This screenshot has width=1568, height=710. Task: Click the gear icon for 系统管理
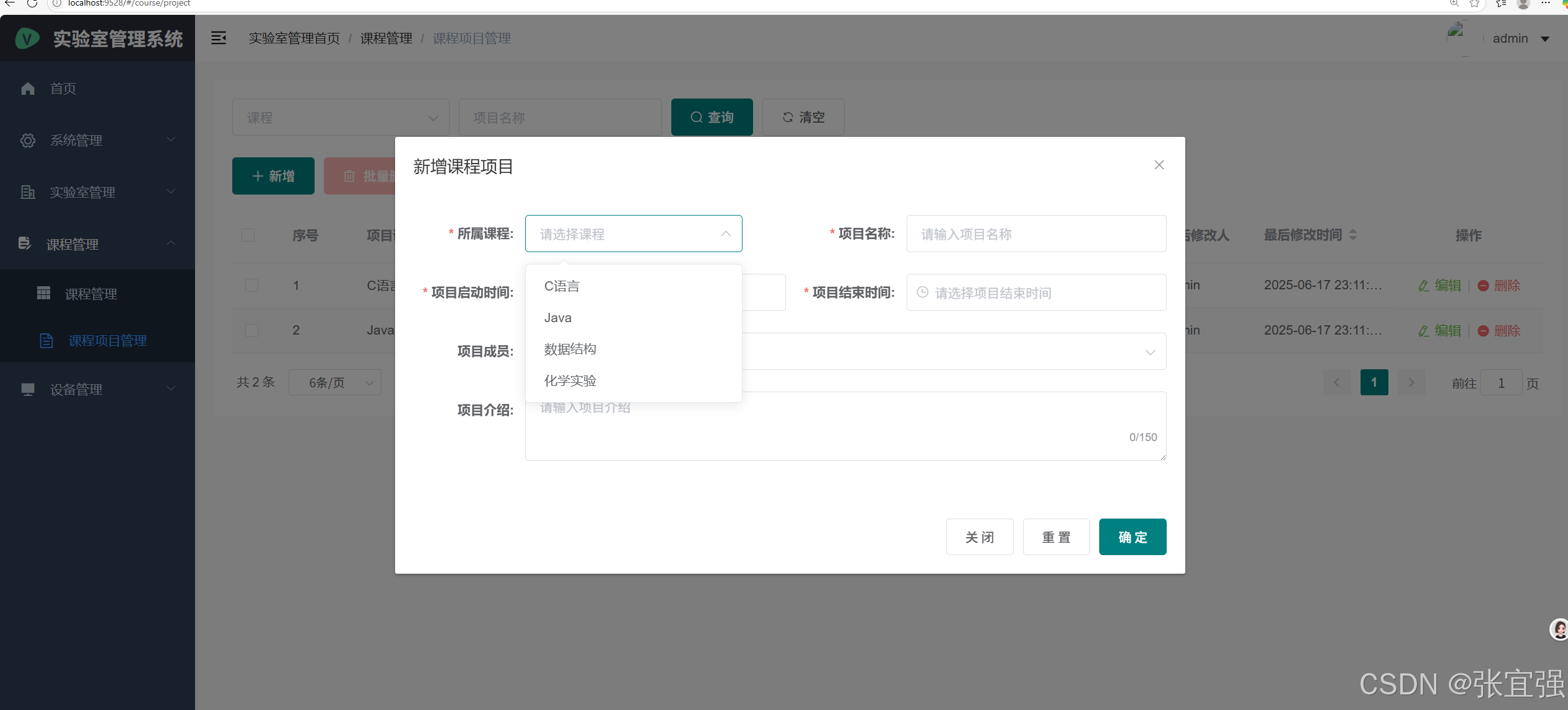click(28, 141)
